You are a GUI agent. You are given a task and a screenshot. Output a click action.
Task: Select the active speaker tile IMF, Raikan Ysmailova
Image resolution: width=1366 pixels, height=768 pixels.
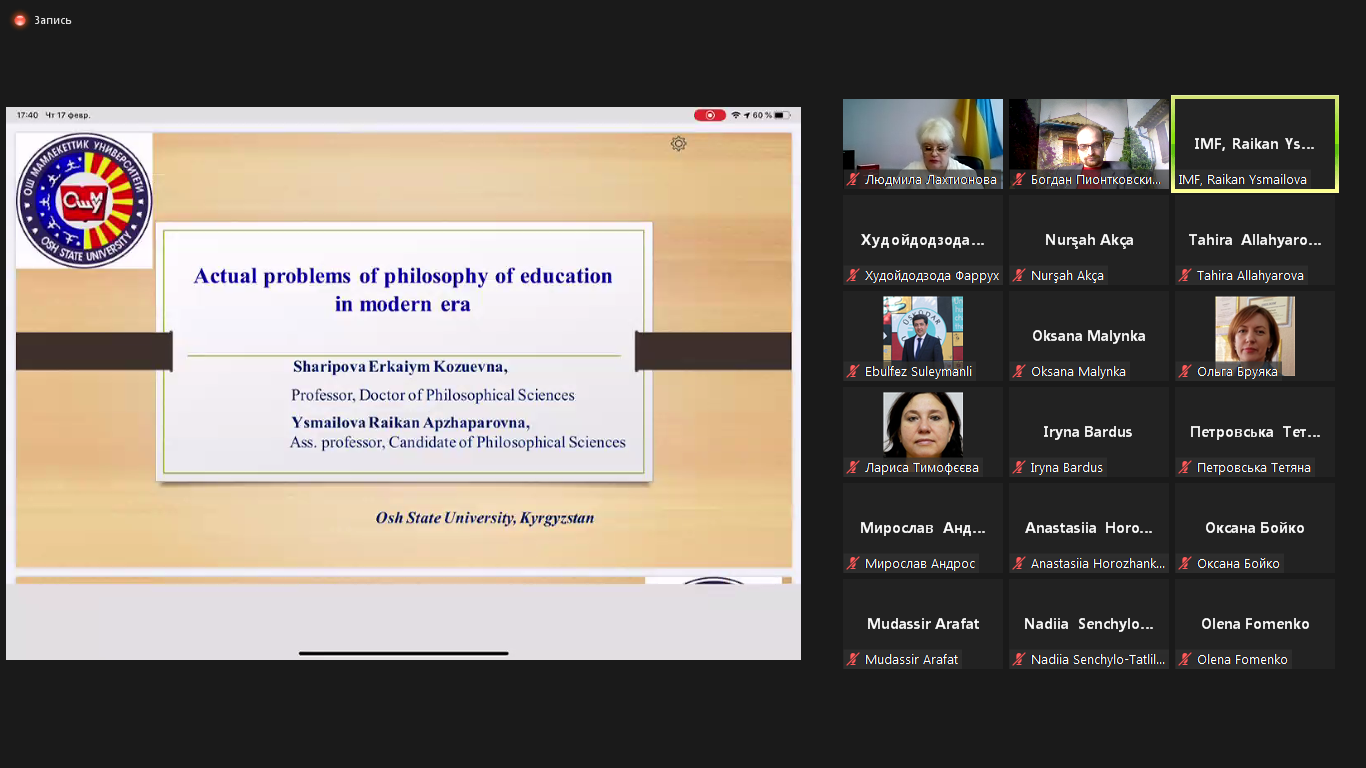[1254, 143]
